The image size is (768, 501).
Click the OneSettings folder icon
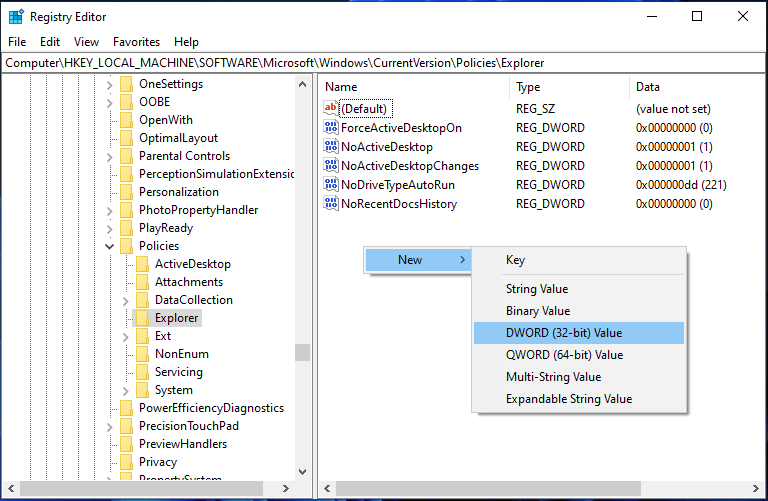tap(126, 84)
